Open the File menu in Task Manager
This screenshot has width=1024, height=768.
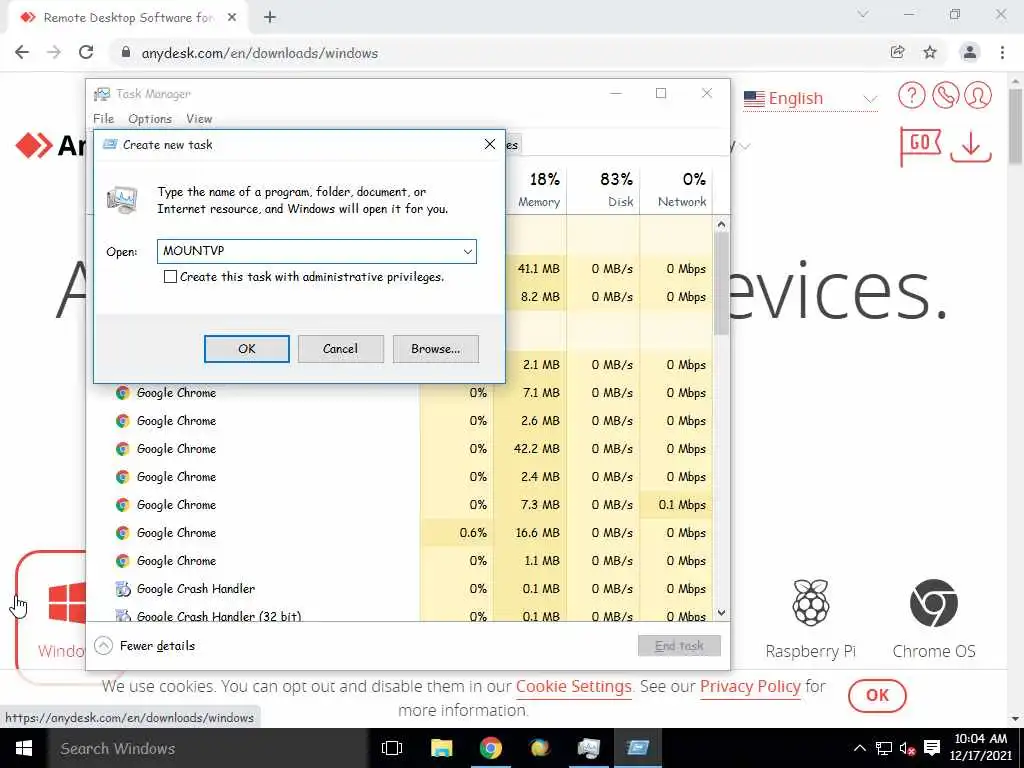(103, 119)
